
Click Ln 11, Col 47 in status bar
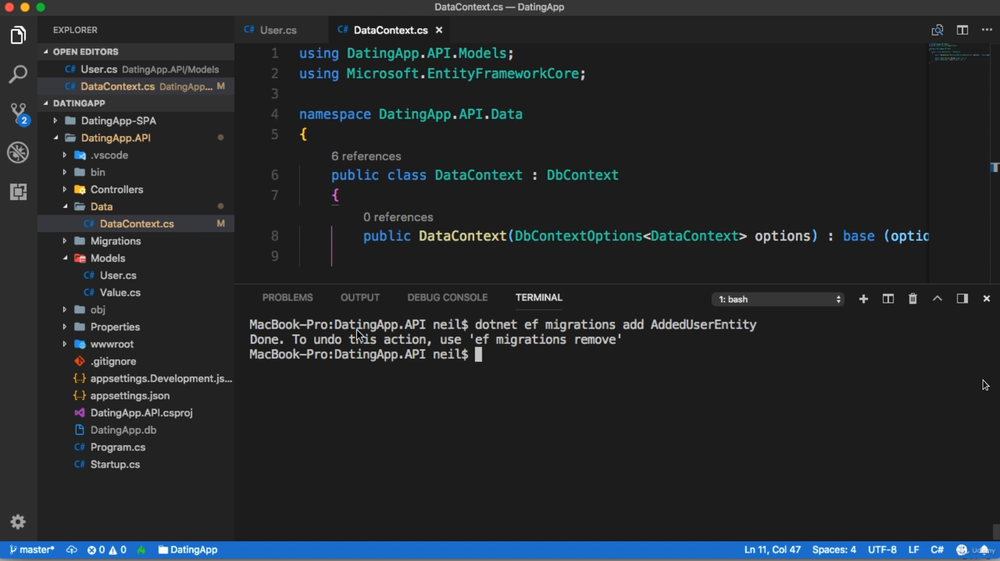click(x=772, y=550)
